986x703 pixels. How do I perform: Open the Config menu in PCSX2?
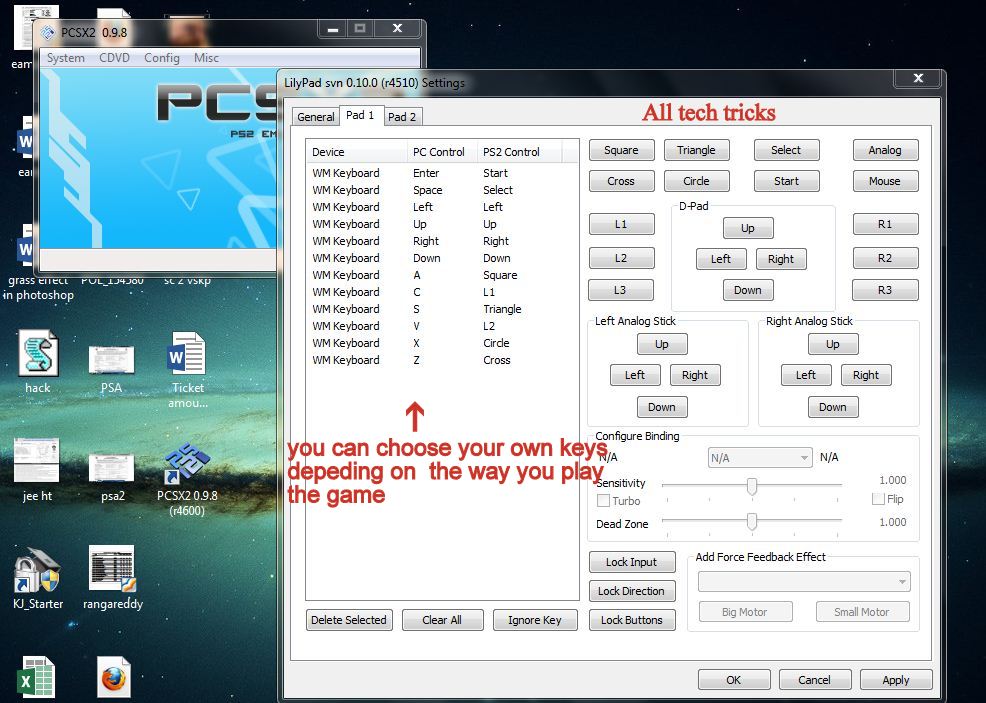coord(161,58)
